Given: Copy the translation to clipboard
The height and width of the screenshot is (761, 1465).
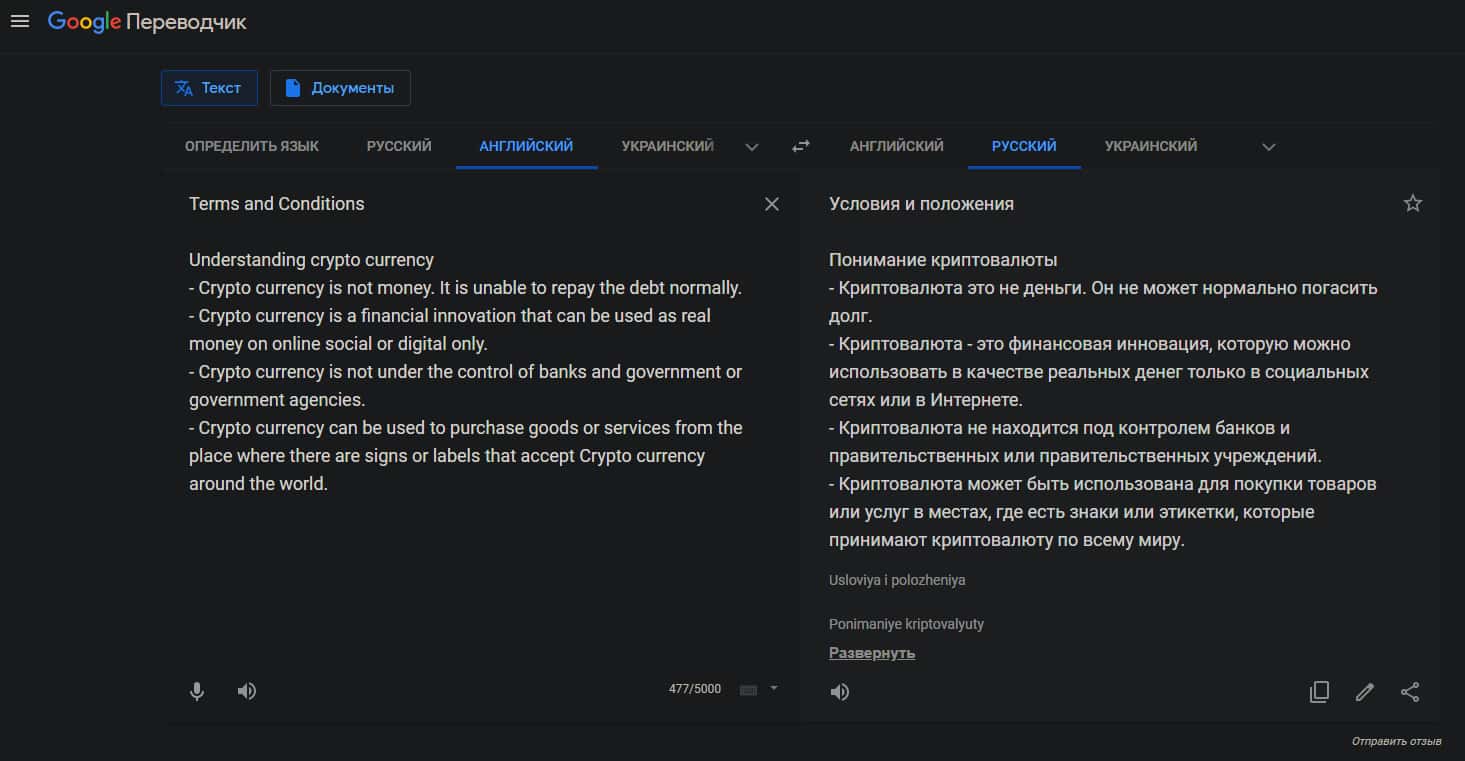Looking at the screenshot, I should point(1319,692).
